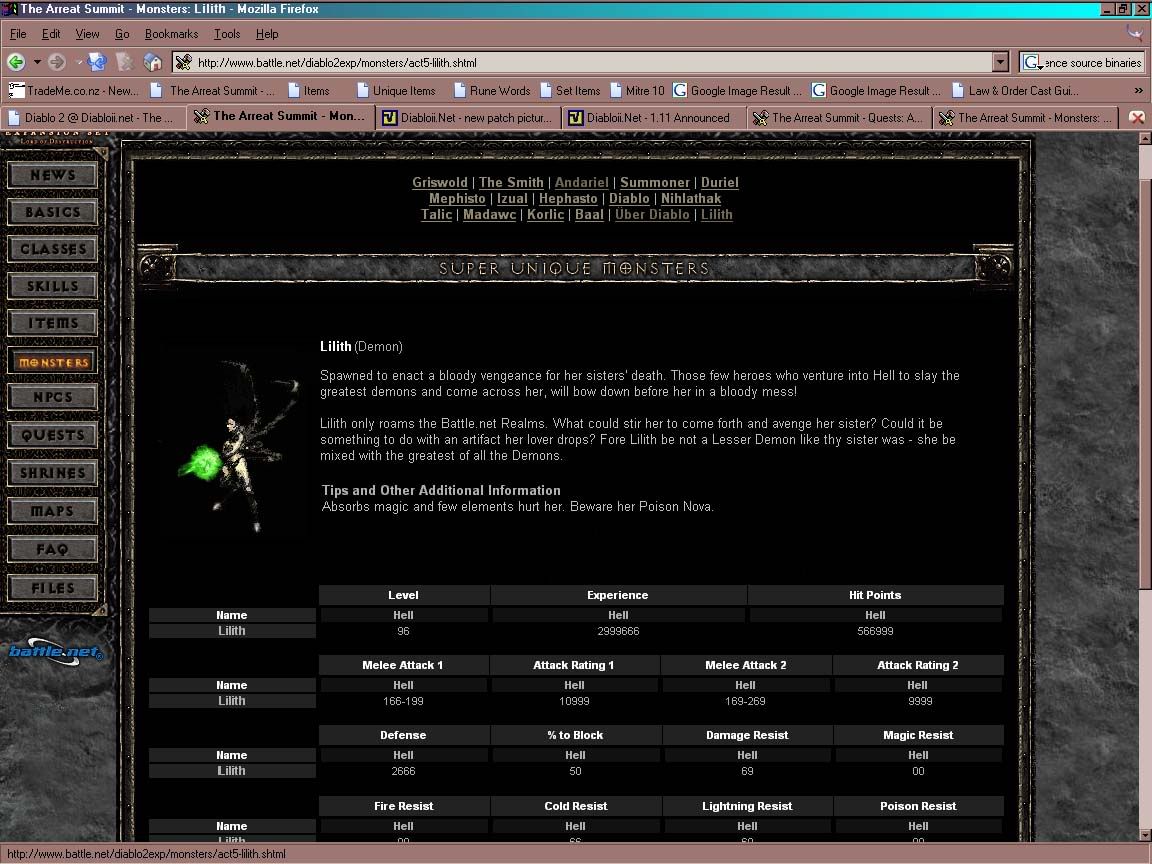This screenshot has height=864, width=1152.
Task: Click the experience value 2999666
Action: point(618,631)
